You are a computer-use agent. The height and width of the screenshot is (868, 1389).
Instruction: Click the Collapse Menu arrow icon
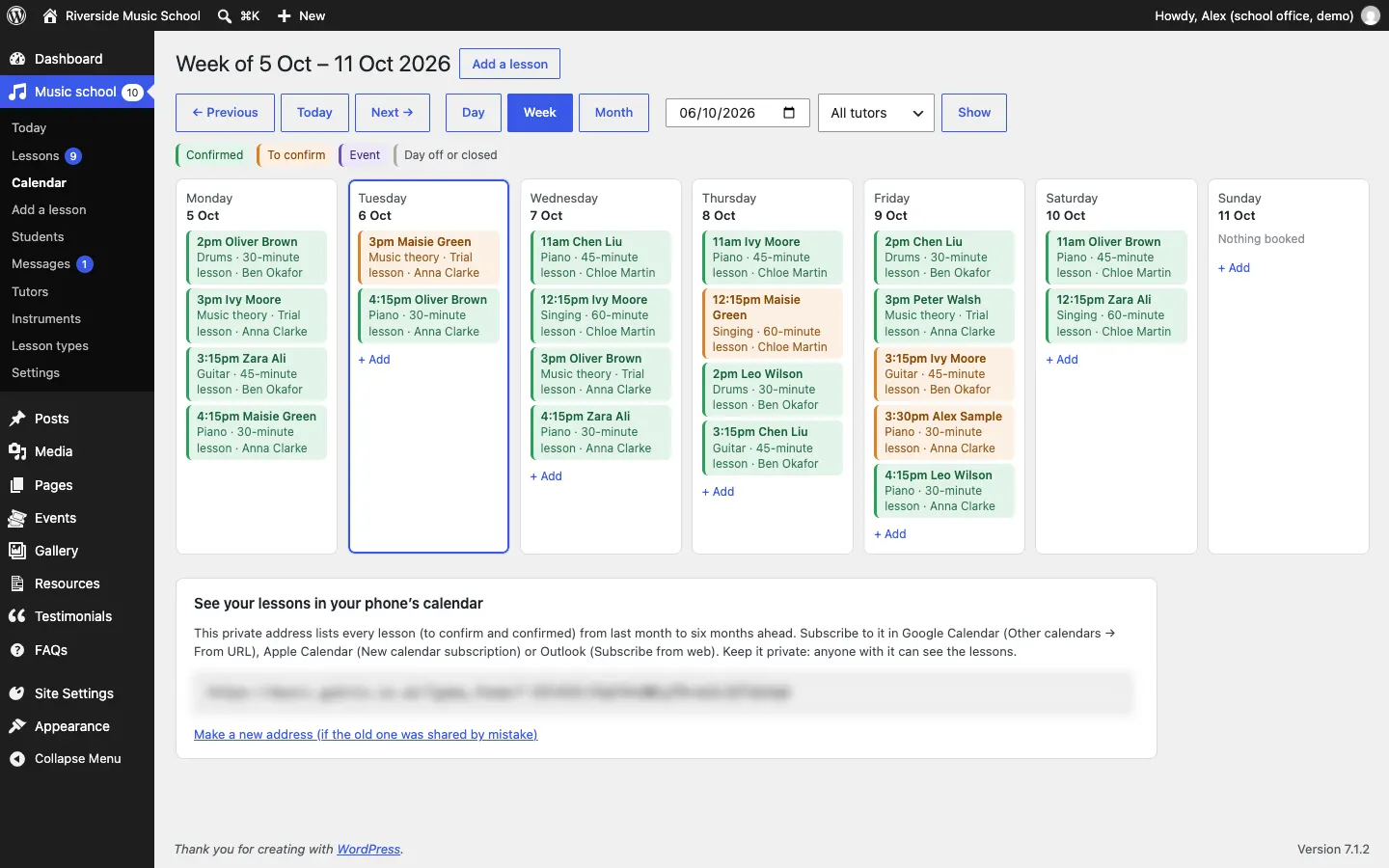pyautogui.click(x=17, y=759)
